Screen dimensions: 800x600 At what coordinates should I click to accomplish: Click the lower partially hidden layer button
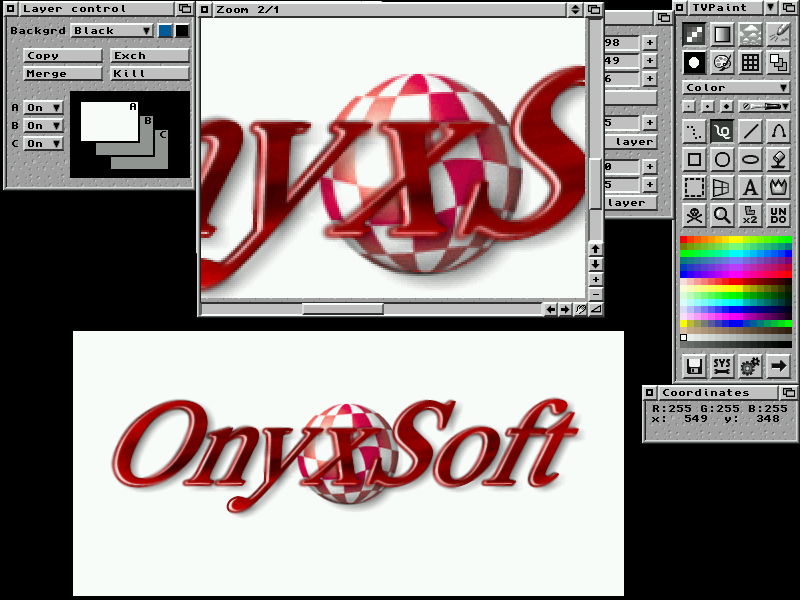(x=631, y=203)
